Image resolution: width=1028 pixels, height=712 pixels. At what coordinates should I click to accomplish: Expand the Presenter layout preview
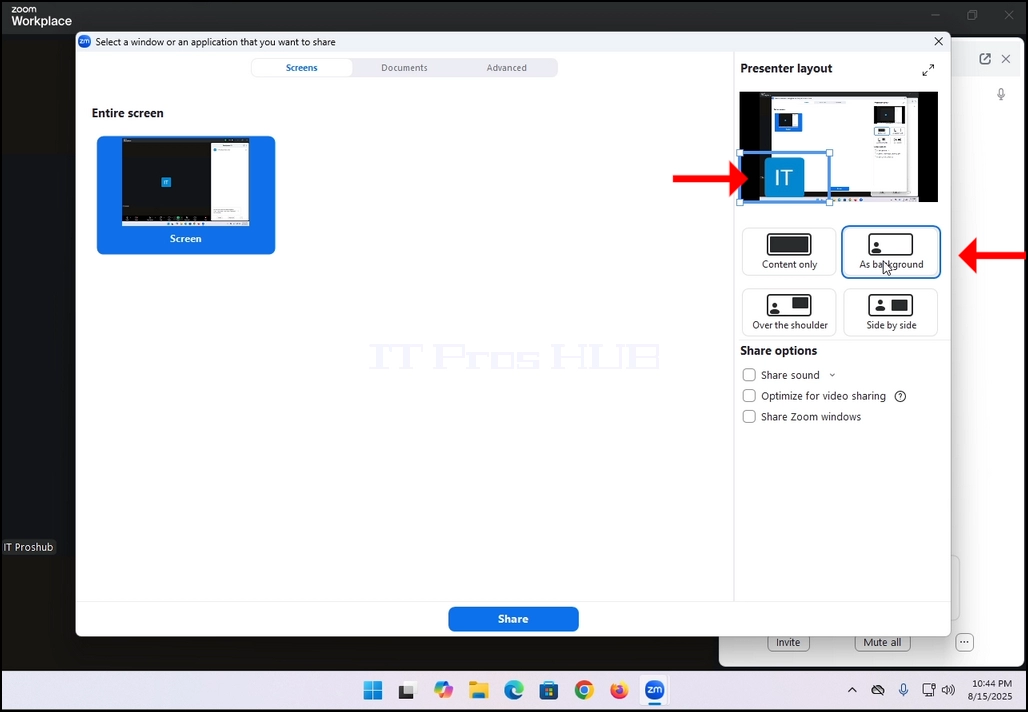tap(928, 69)
